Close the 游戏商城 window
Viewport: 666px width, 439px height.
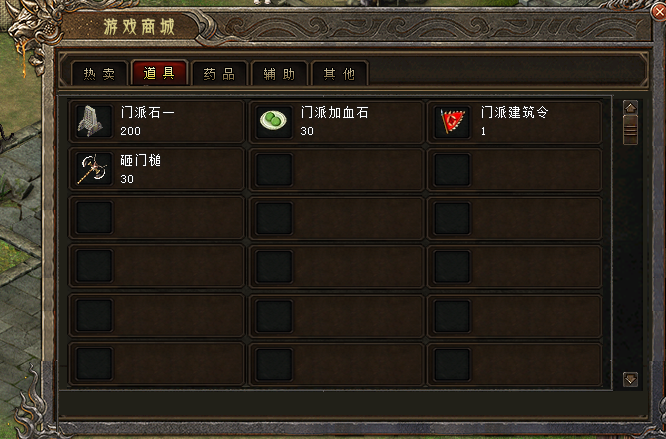click(x=659, y=12)
